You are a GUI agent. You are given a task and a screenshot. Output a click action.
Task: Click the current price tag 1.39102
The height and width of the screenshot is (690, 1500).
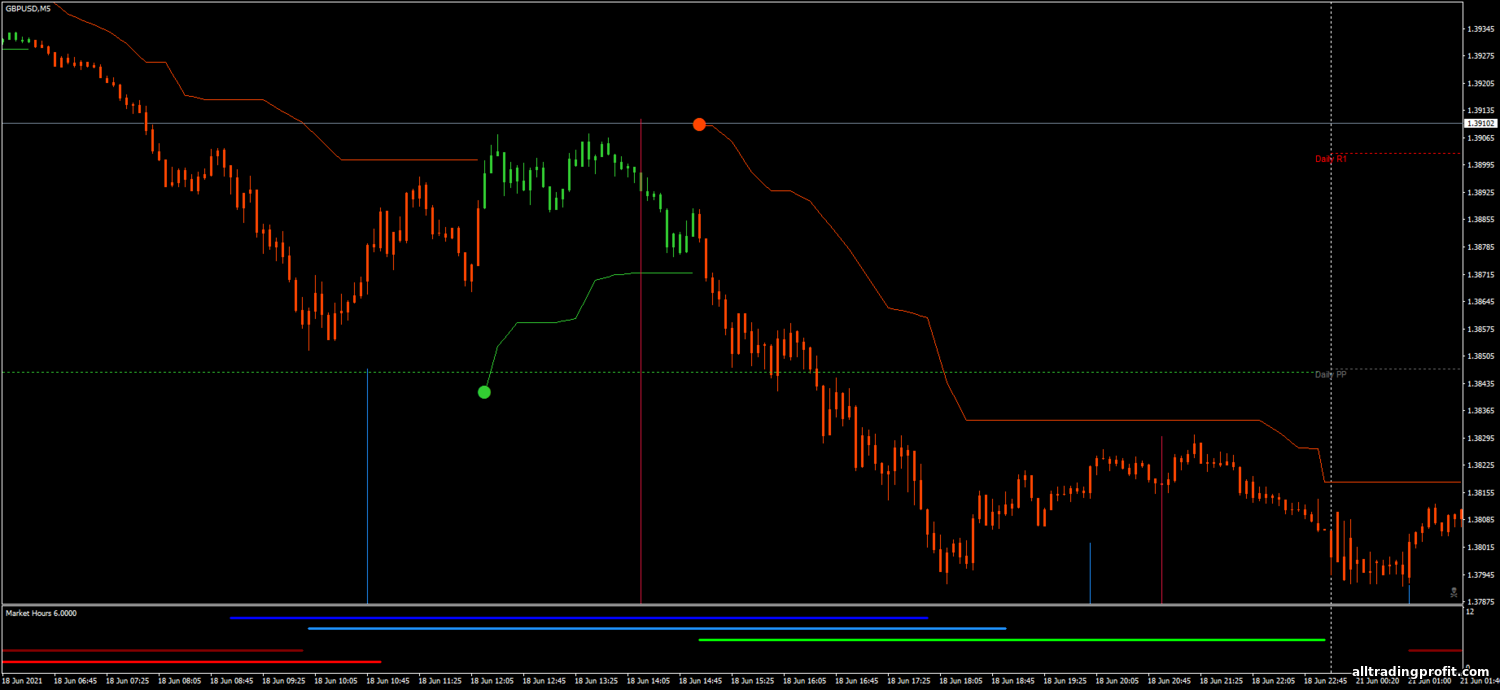tap(1480, 123)
